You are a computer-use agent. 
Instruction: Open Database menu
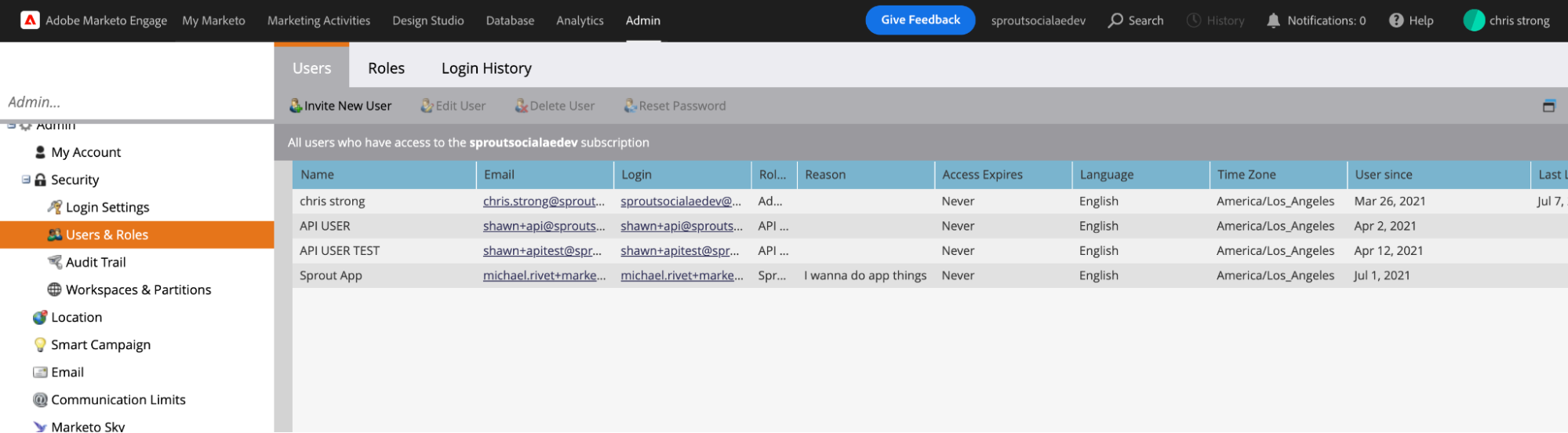[510, 20]
